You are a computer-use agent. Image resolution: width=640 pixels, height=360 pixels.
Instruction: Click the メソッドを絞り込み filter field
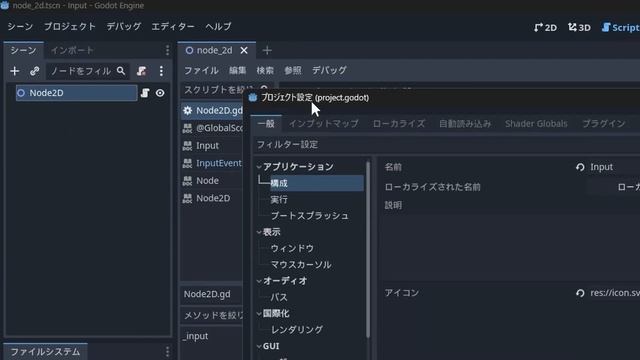pos(212,315)
